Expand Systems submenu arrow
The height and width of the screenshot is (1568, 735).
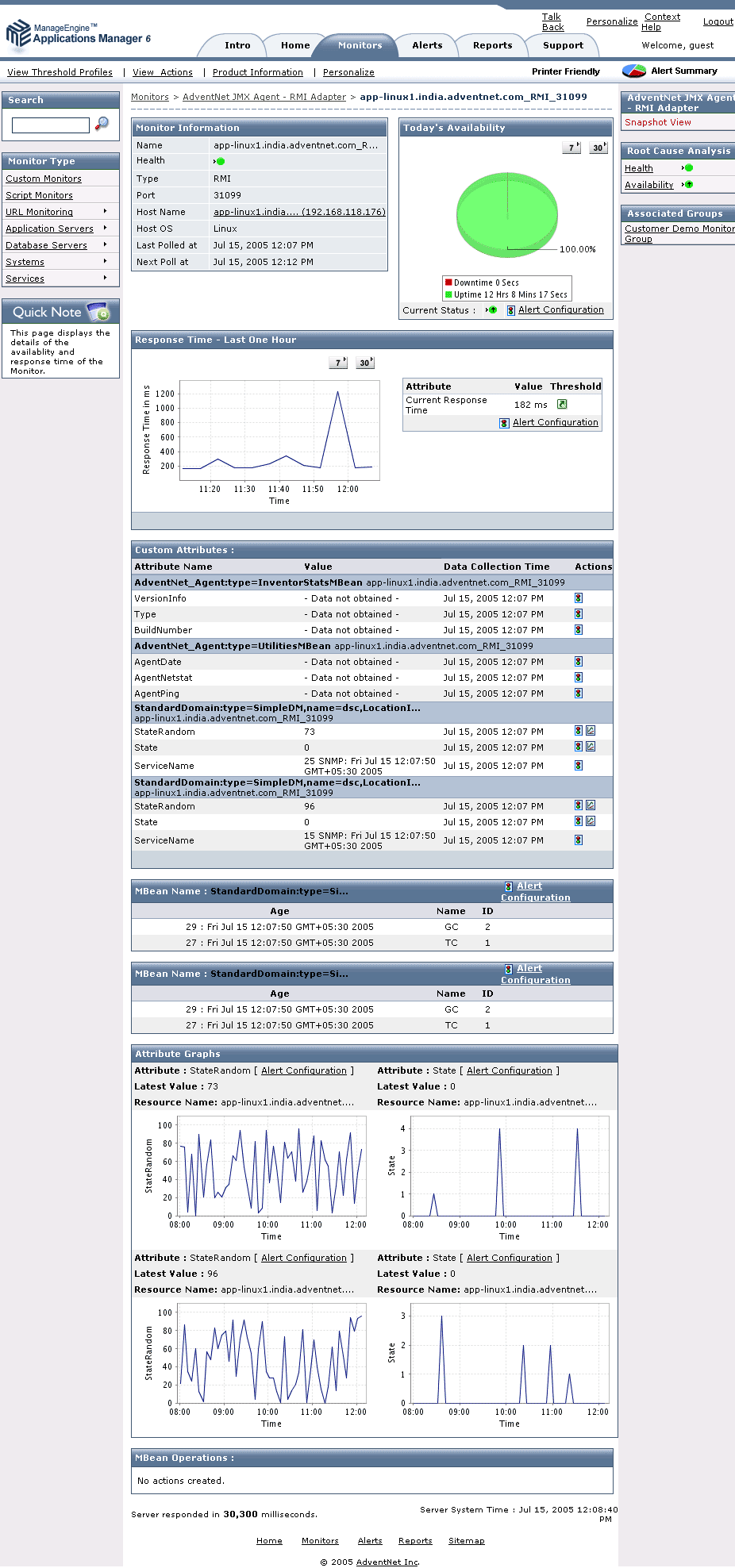point(105,261)
